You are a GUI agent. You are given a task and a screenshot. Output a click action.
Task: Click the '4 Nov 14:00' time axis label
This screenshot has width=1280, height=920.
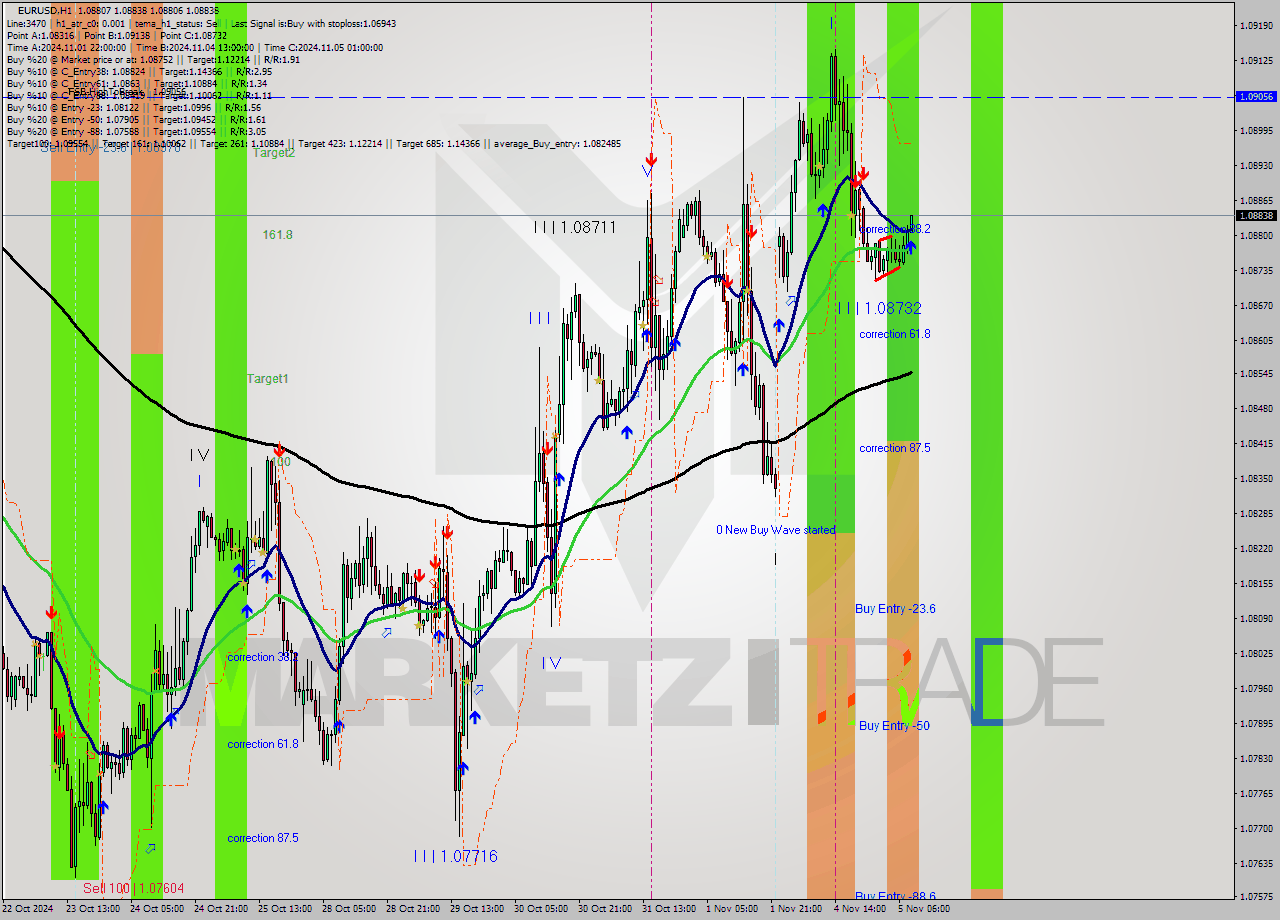coord(860,909)
